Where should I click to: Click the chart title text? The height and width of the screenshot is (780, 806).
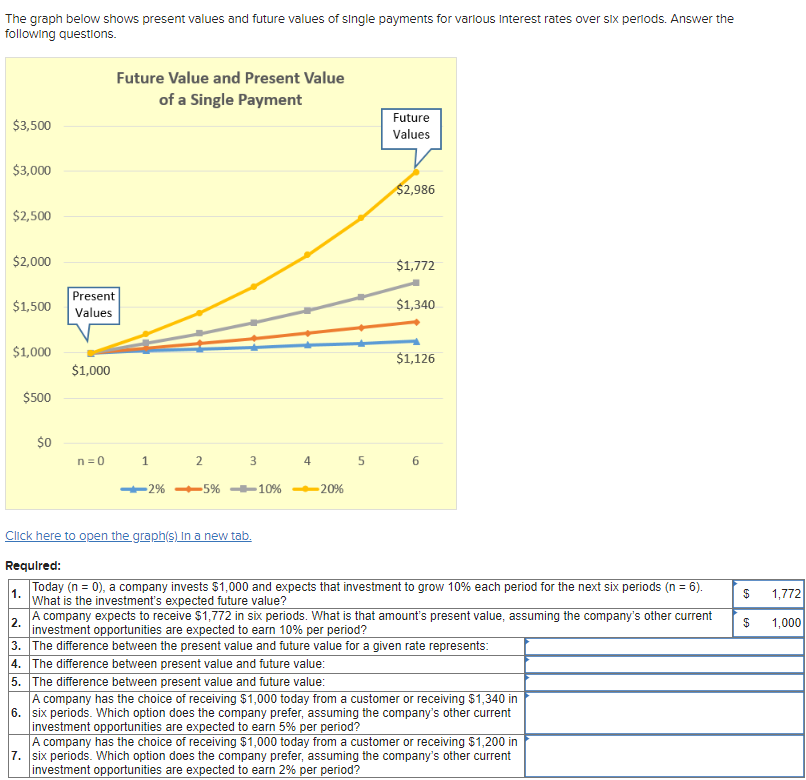coord(230,89)
